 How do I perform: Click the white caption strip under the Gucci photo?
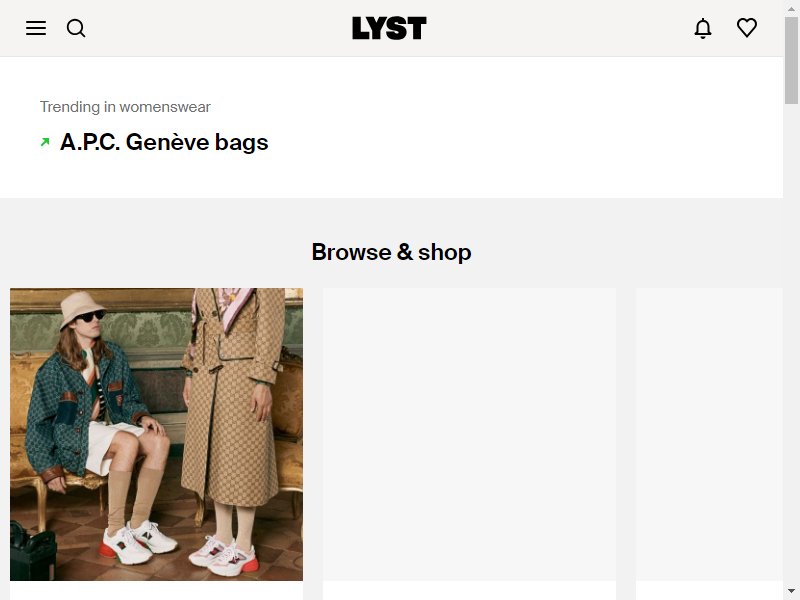coord(156,591)
